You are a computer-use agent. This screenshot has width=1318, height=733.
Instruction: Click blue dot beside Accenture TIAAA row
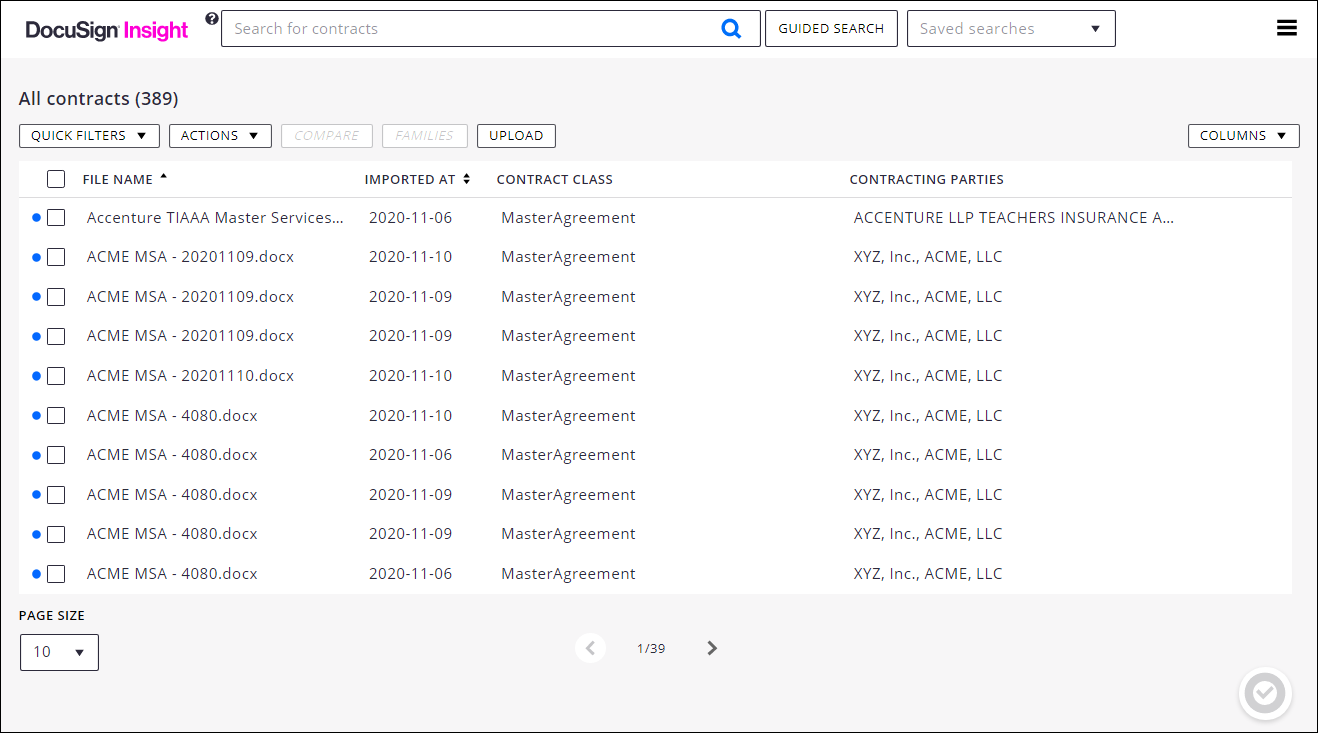pyautogui.click(x=37, y=217)
